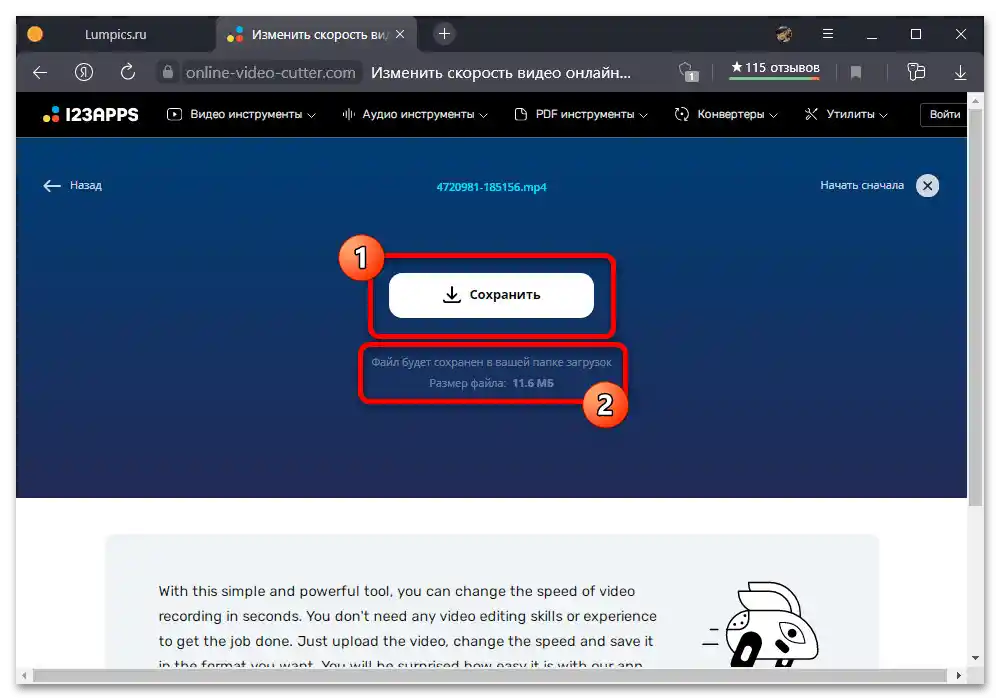The width and height of the screenshot is (1000, 700).
Task: Close the Изменить скорость видео tab
Action: pyautogui.click(x=400, y=34)
